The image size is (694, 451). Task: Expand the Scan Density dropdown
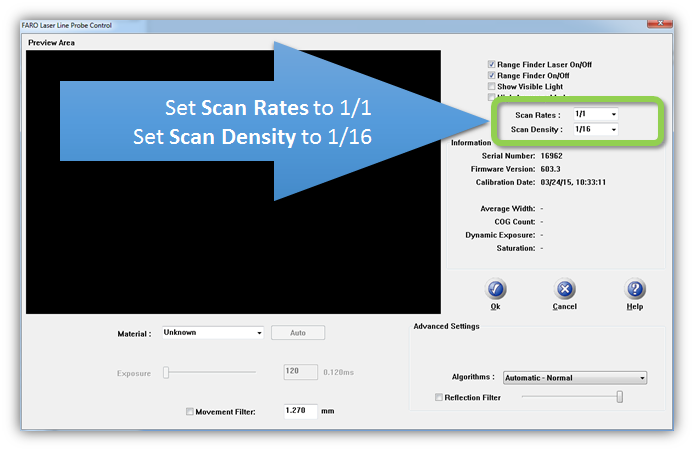coord(613,130)
